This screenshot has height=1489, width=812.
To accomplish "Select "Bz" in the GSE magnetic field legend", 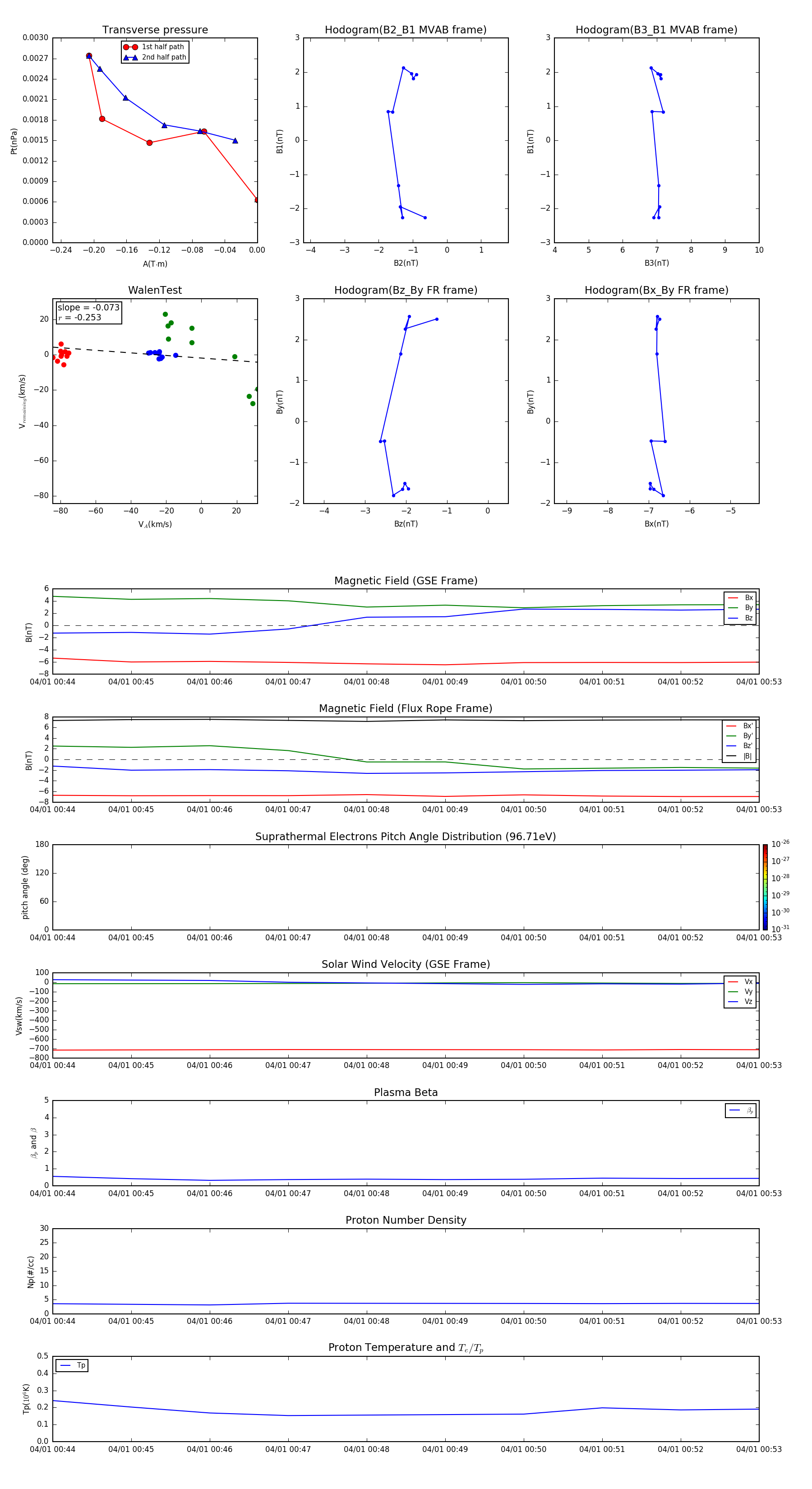I will click(740, 619).
